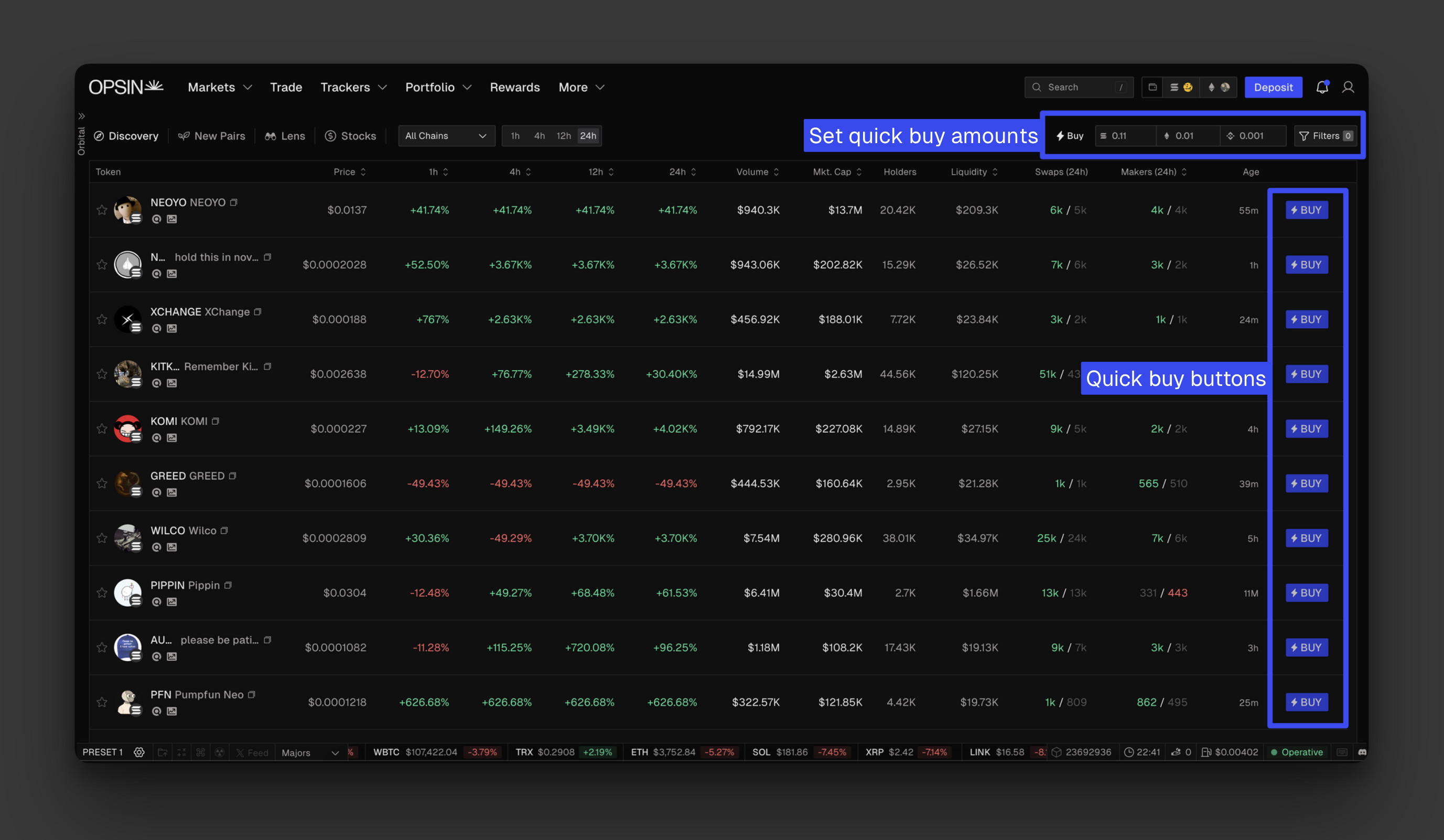1444x840 pixels.
Task: Select the 4h timeframe toggle
Action: click(538, 136)
